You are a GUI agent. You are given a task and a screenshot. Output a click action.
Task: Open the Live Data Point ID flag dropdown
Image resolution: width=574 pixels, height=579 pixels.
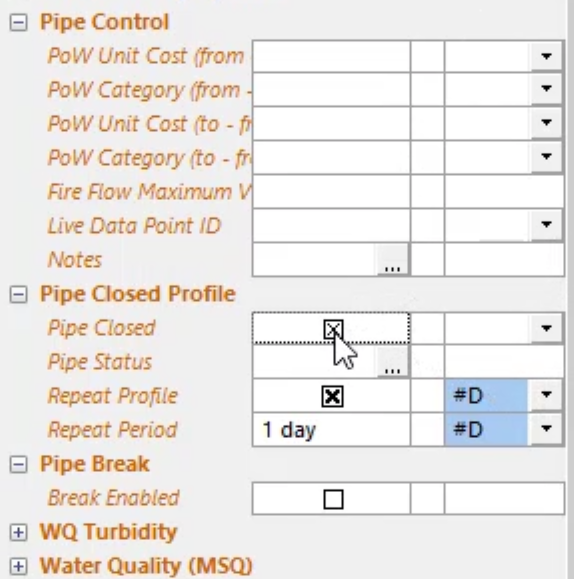546,225
